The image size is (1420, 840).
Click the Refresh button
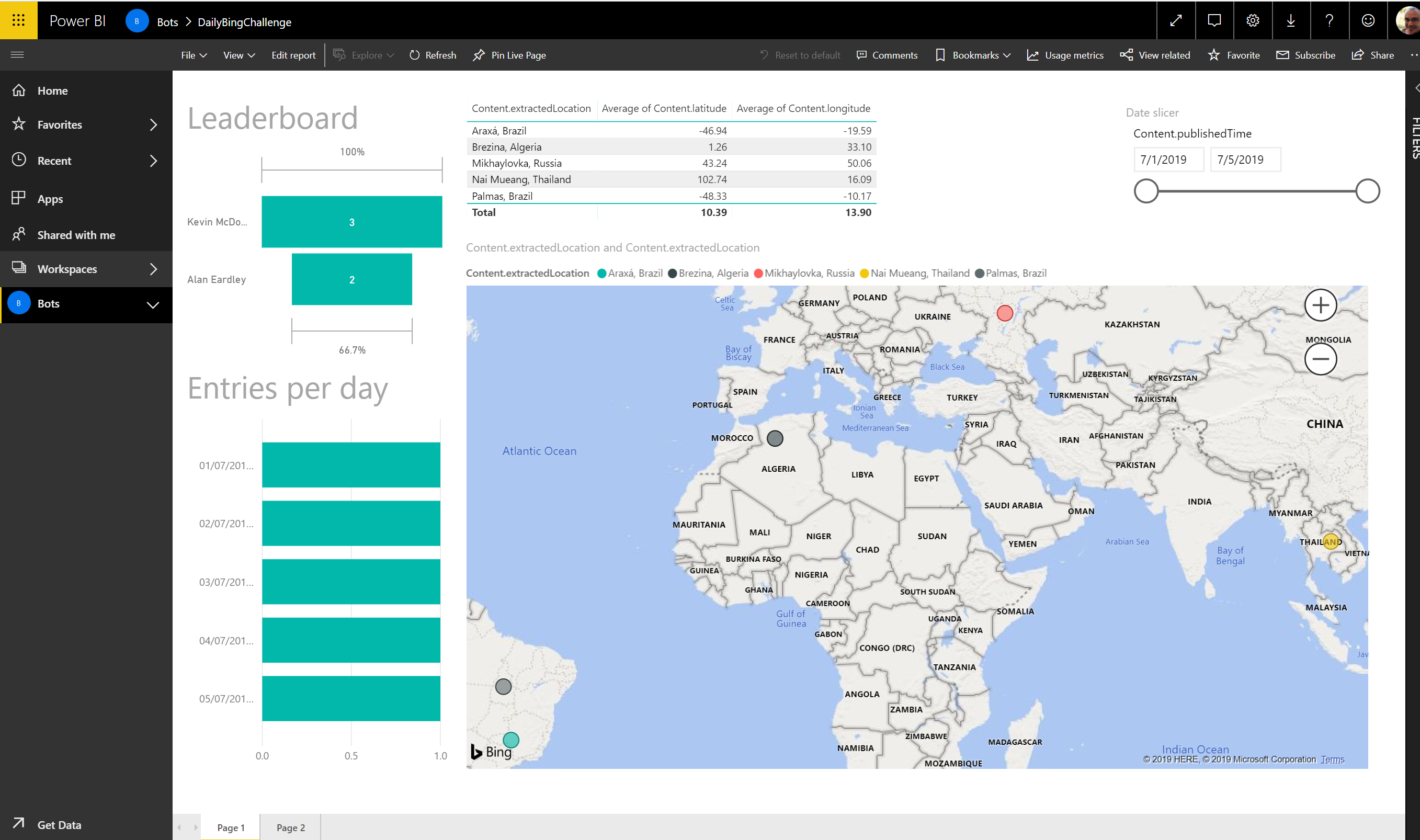click(433, 55)
